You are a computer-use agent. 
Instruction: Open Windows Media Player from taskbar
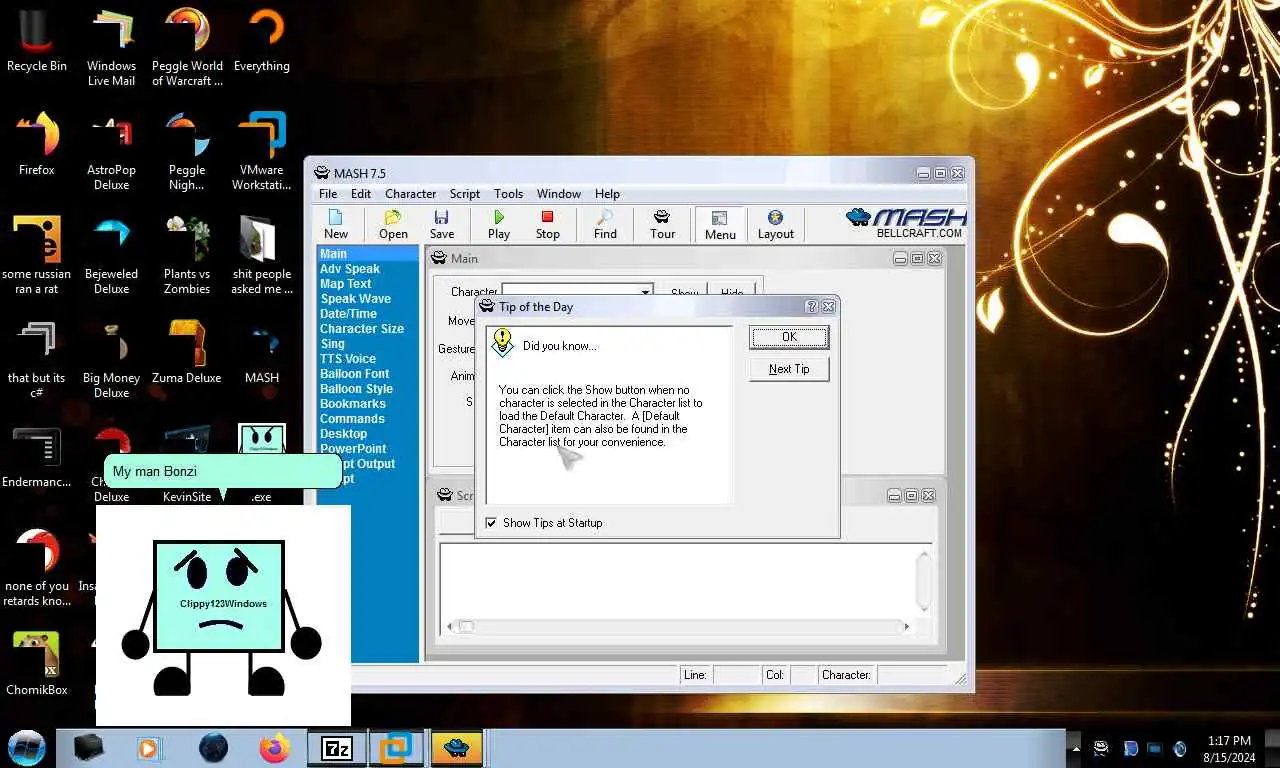click(x=149, y=747)
